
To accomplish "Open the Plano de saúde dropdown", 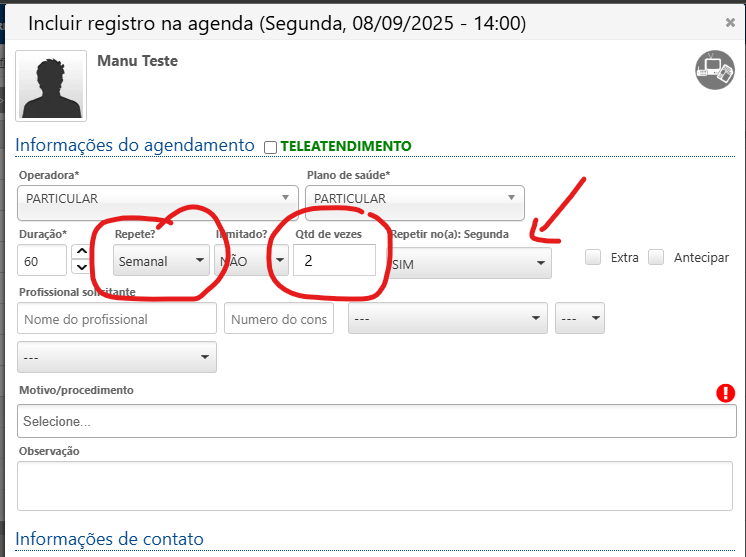I will (415, 203).
